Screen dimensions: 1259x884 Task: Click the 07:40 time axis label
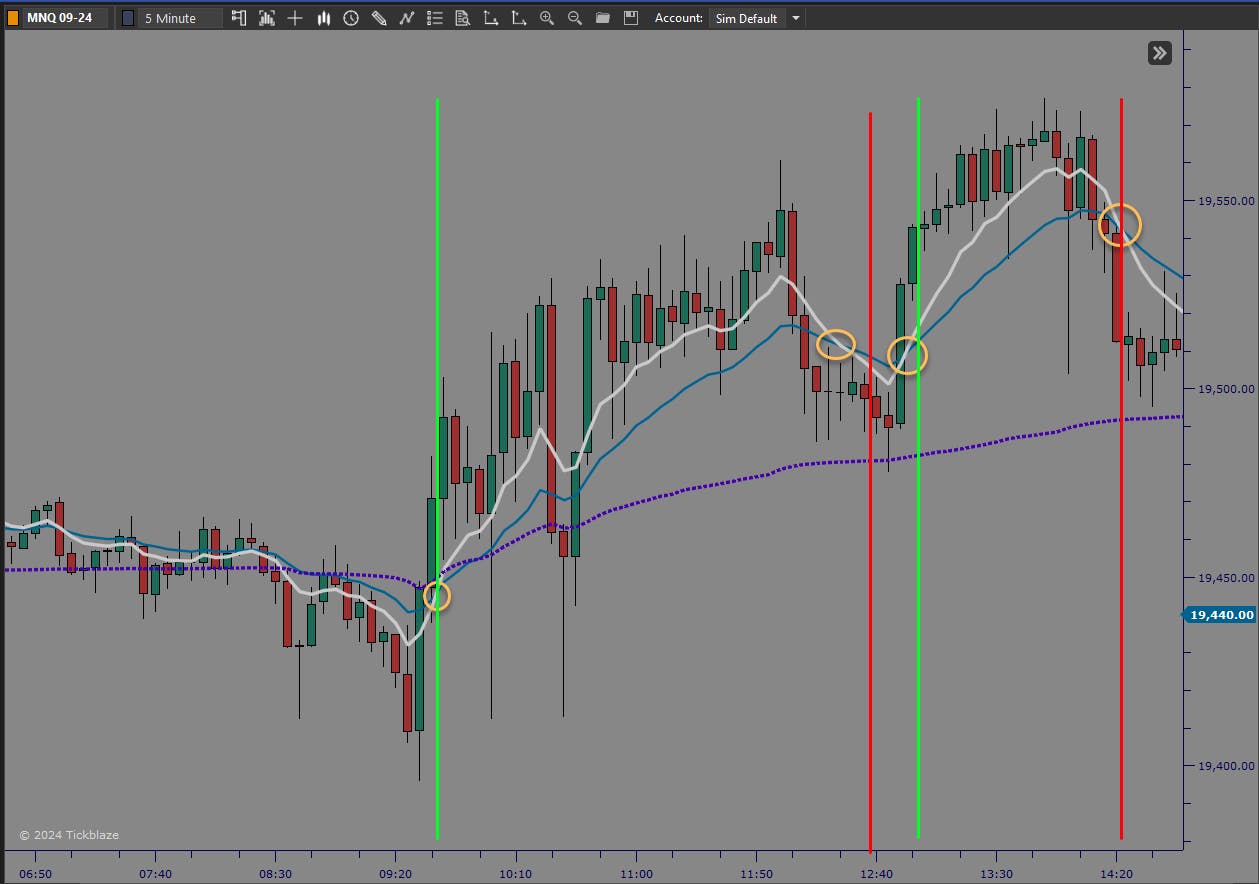155,873
